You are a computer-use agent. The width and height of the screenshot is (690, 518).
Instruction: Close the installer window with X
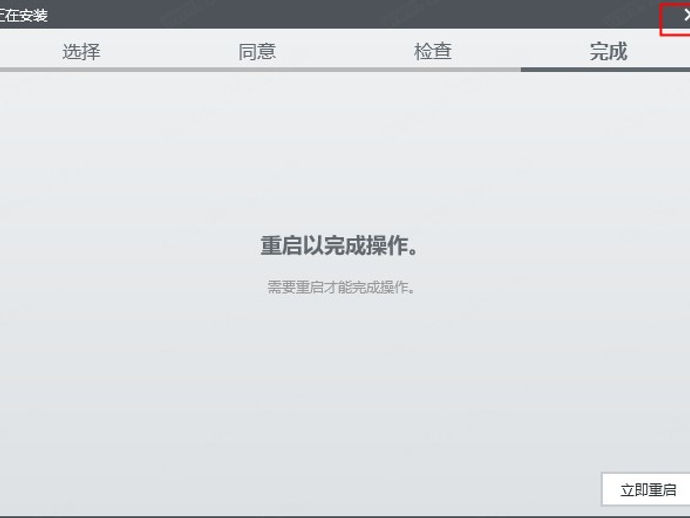click(686, 16)
